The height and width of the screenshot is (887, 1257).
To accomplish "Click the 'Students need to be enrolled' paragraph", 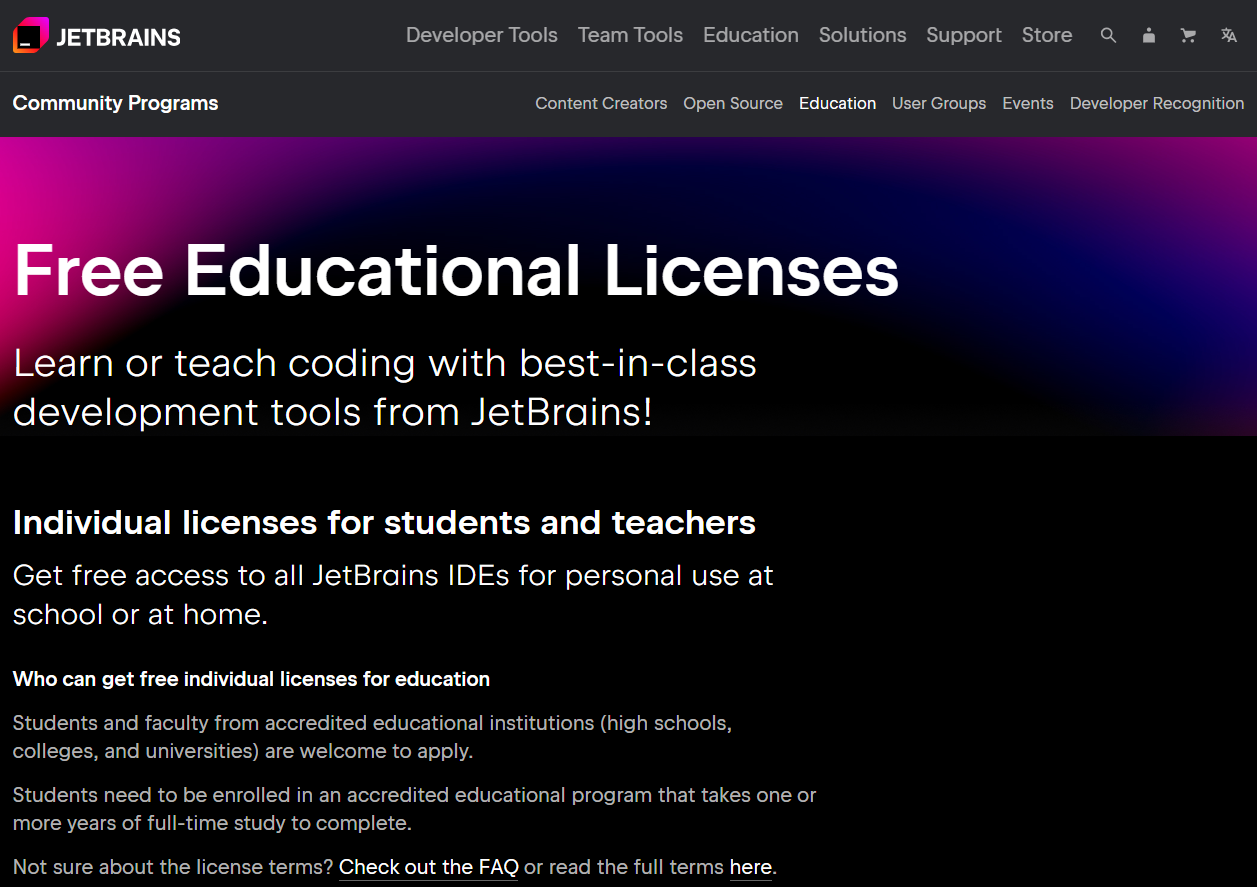I will (x=414, y=809).
